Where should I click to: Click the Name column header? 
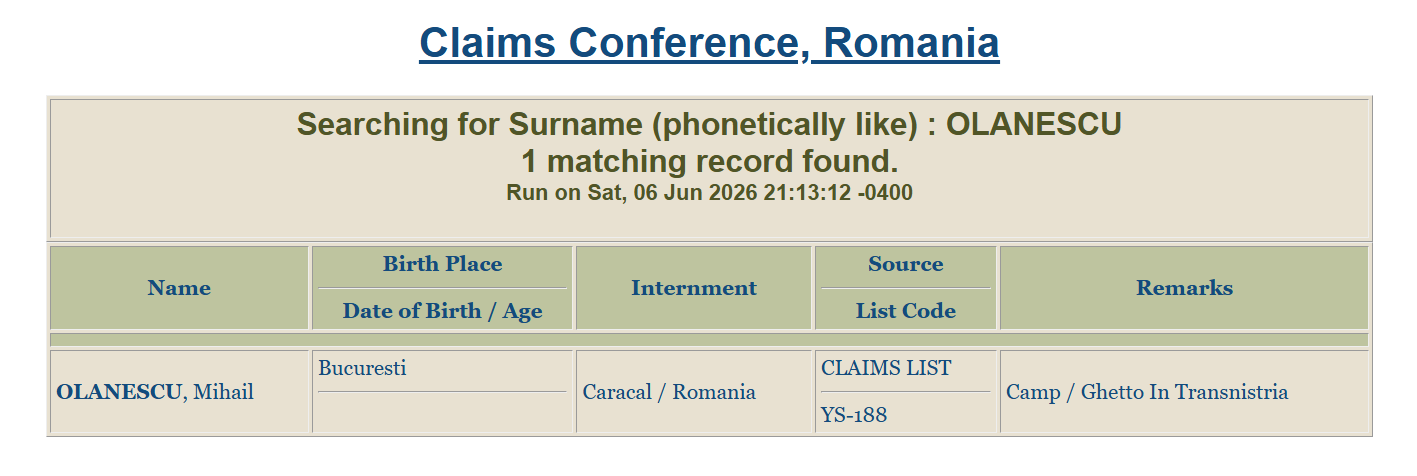179,288
